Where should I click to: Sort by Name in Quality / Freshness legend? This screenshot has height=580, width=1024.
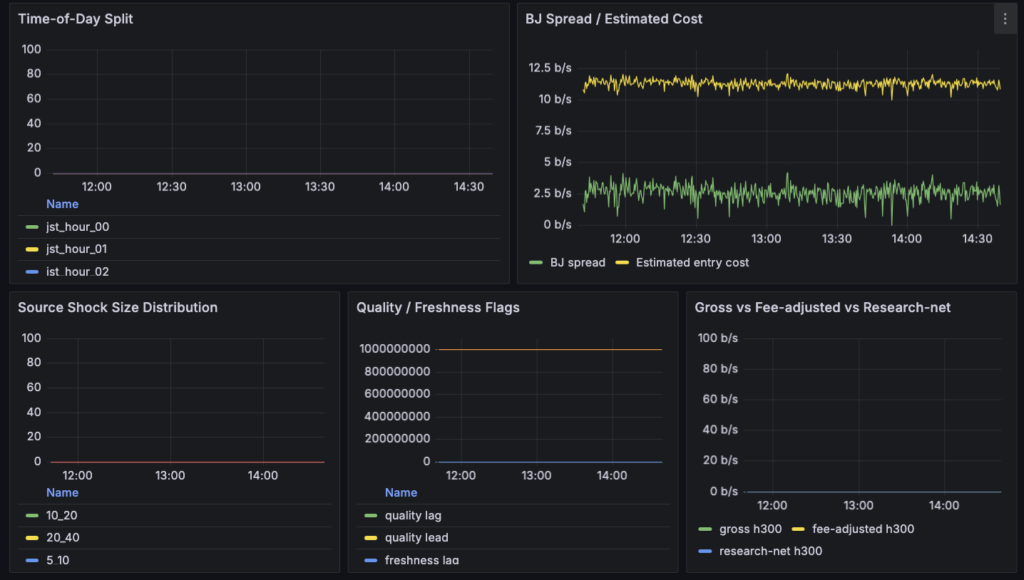[401, 493]
